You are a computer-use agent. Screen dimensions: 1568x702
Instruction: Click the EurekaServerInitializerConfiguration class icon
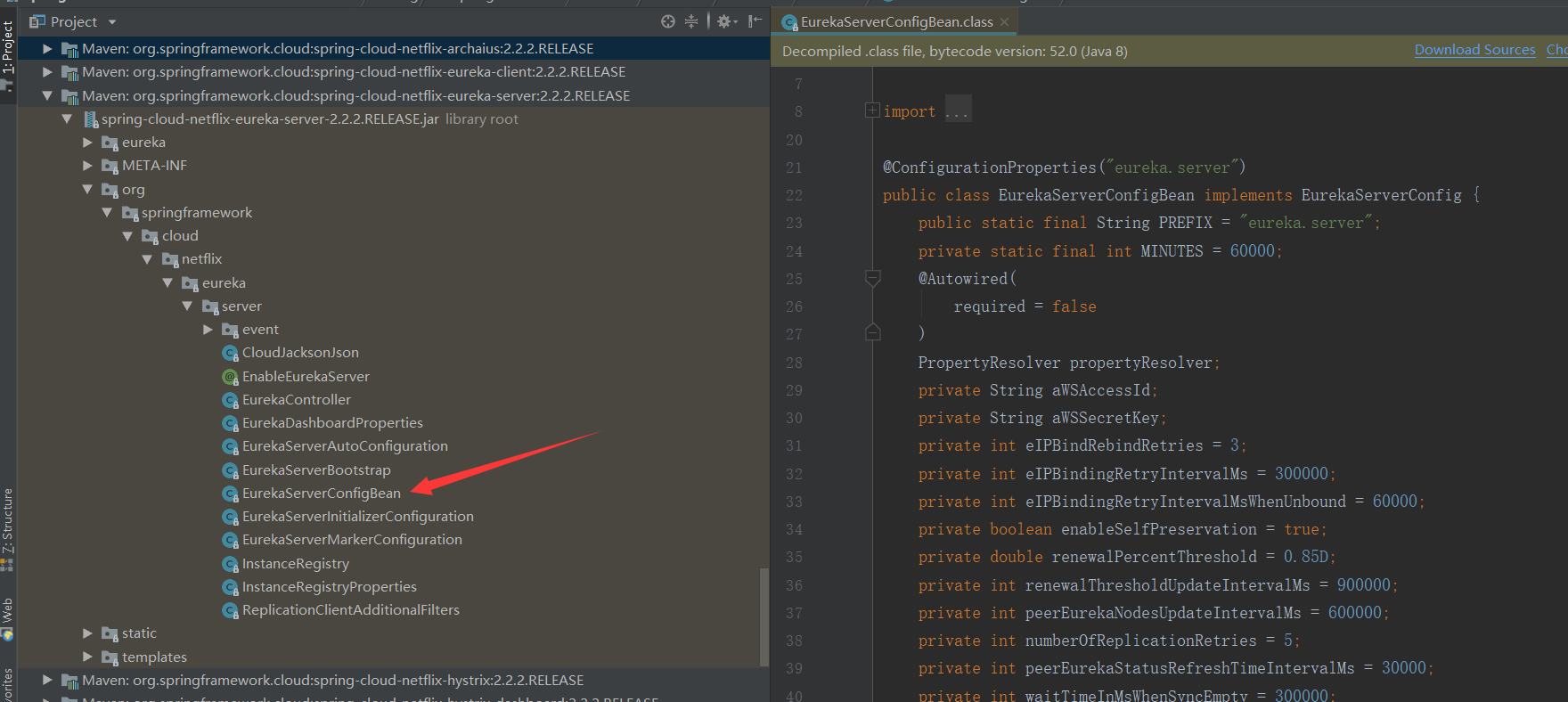pyautogui.click(x=230, y=517)
